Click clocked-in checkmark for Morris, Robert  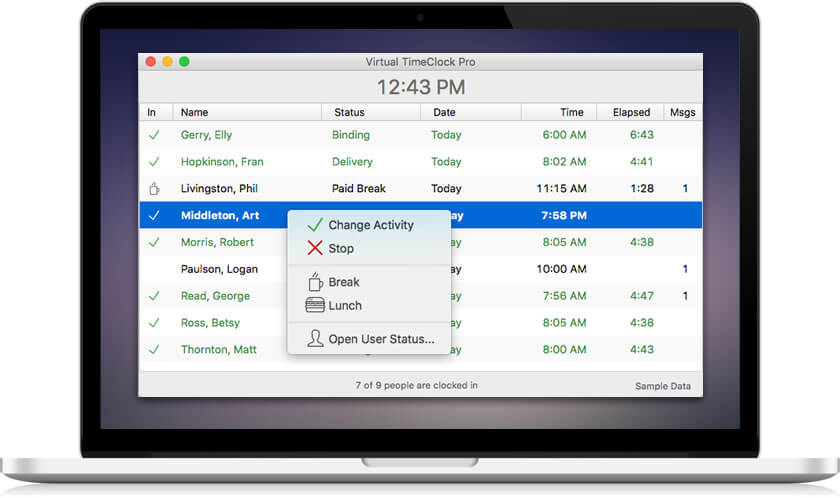(154, 242)
